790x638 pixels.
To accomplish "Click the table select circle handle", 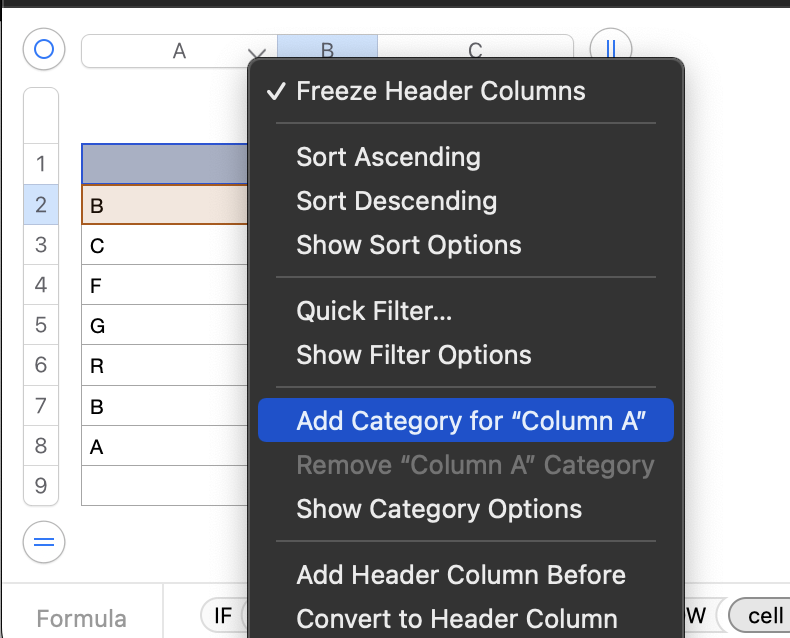I will 43,49.
